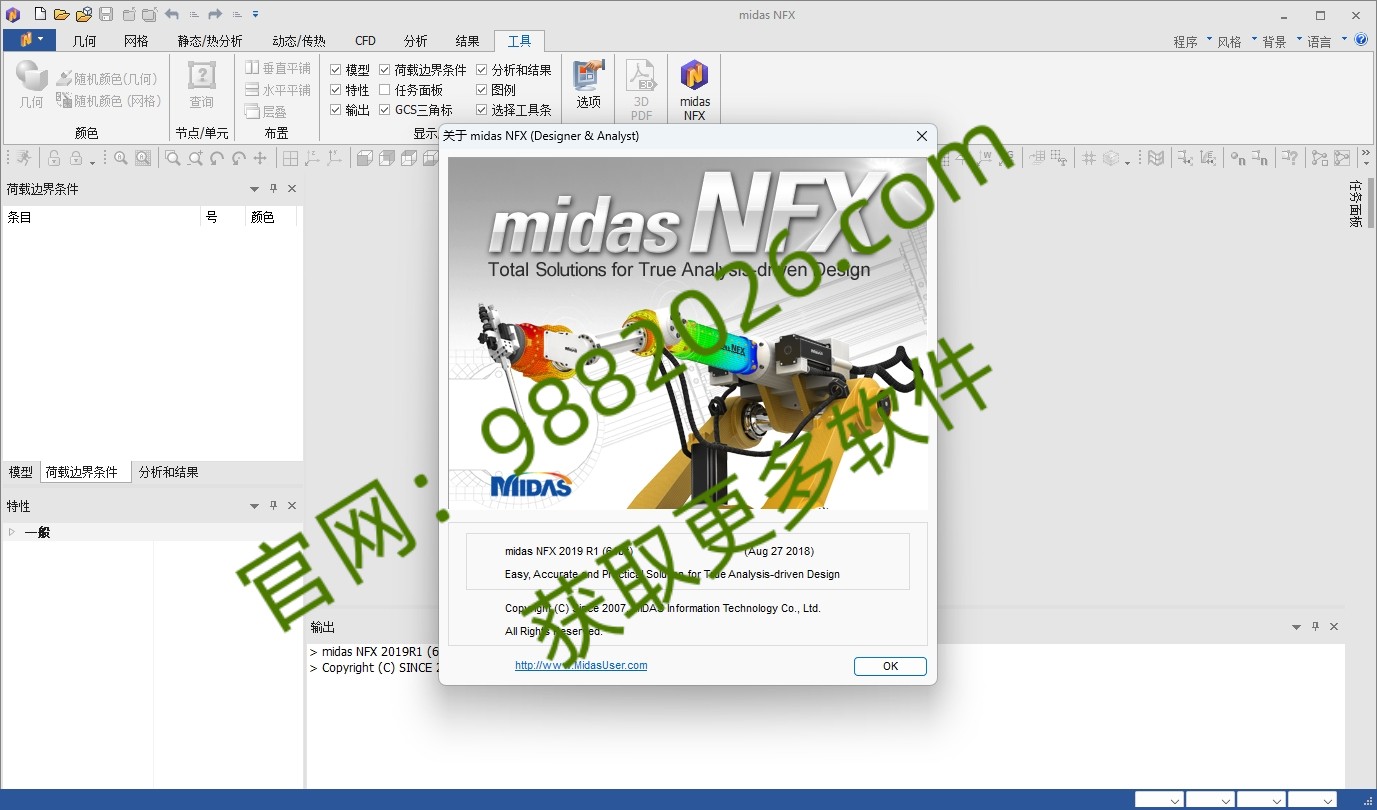Switch to the 结果 ribbon tab
This screenshot has width=1377, height=810.
467,41
